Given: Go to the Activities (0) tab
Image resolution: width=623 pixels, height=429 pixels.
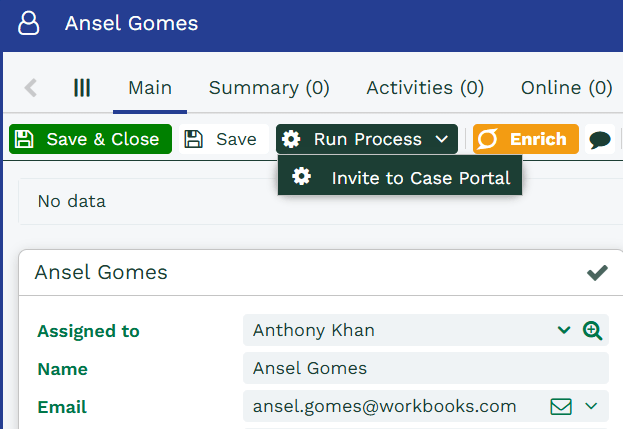Looking at the screenshot, I should pyautogui.click(x=425, y=88).
